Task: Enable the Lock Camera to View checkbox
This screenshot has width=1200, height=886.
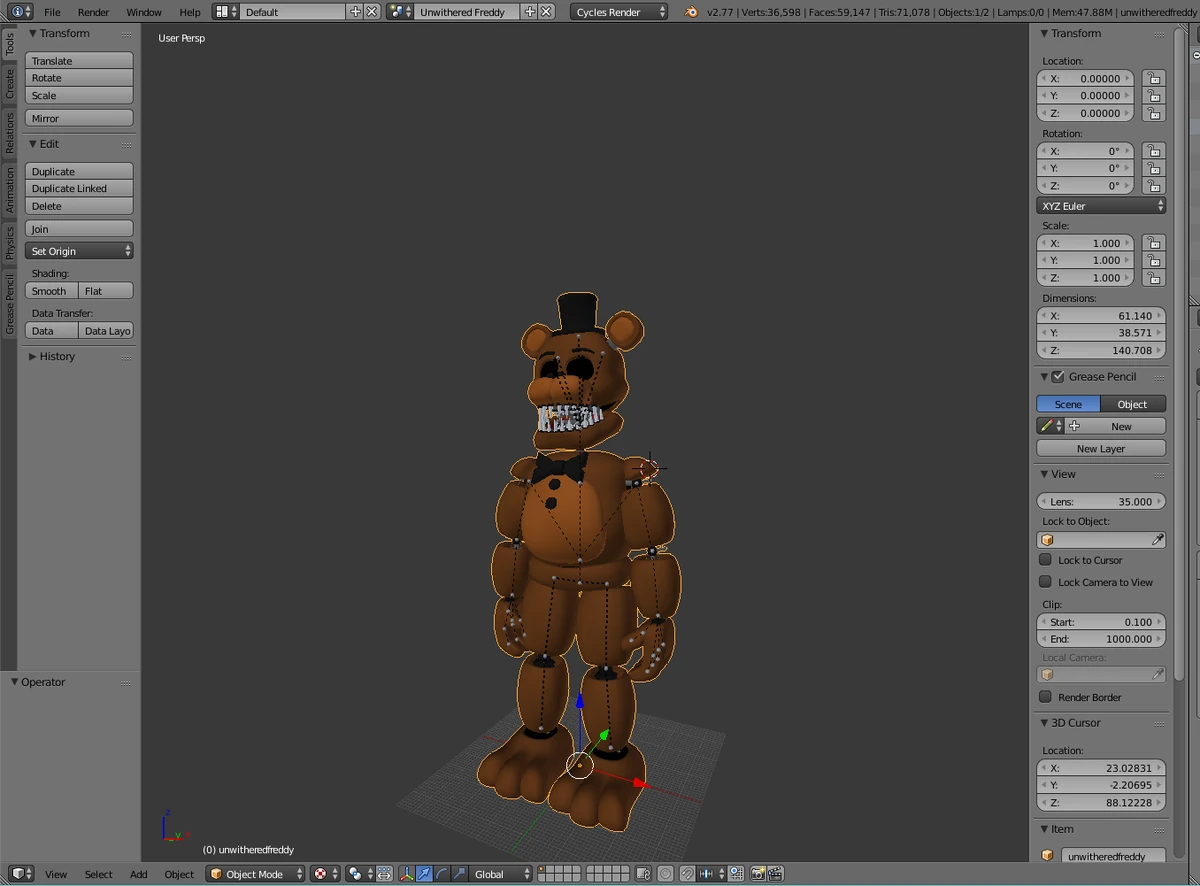Action: [x=1044, y=582]
